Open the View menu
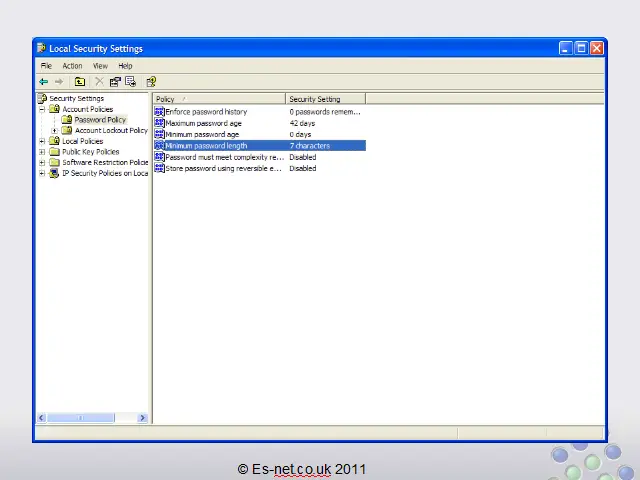The image size is (640, 480). tap(100, 66)
